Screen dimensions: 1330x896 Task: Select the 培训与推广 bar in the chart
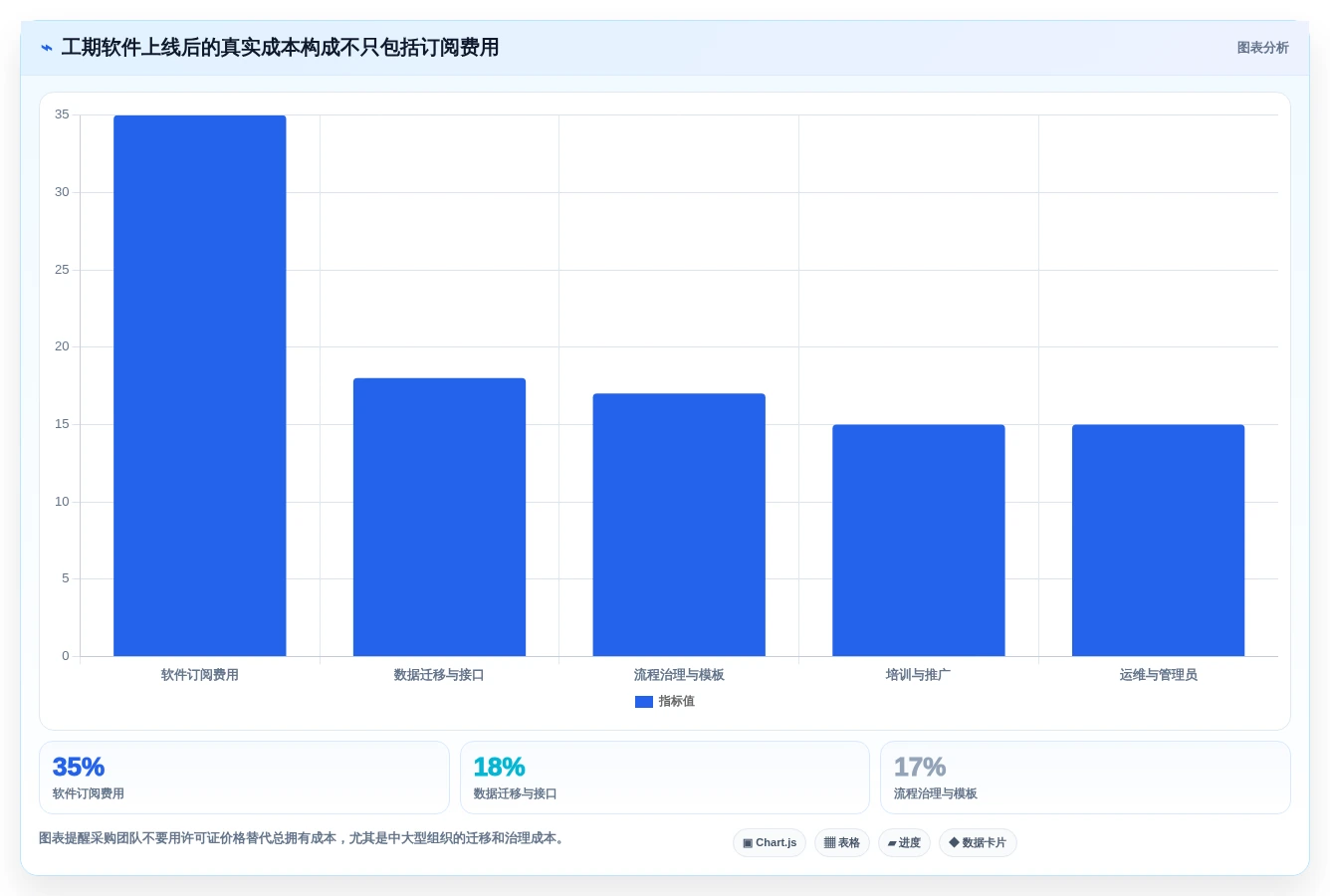[x=919, y=541]
